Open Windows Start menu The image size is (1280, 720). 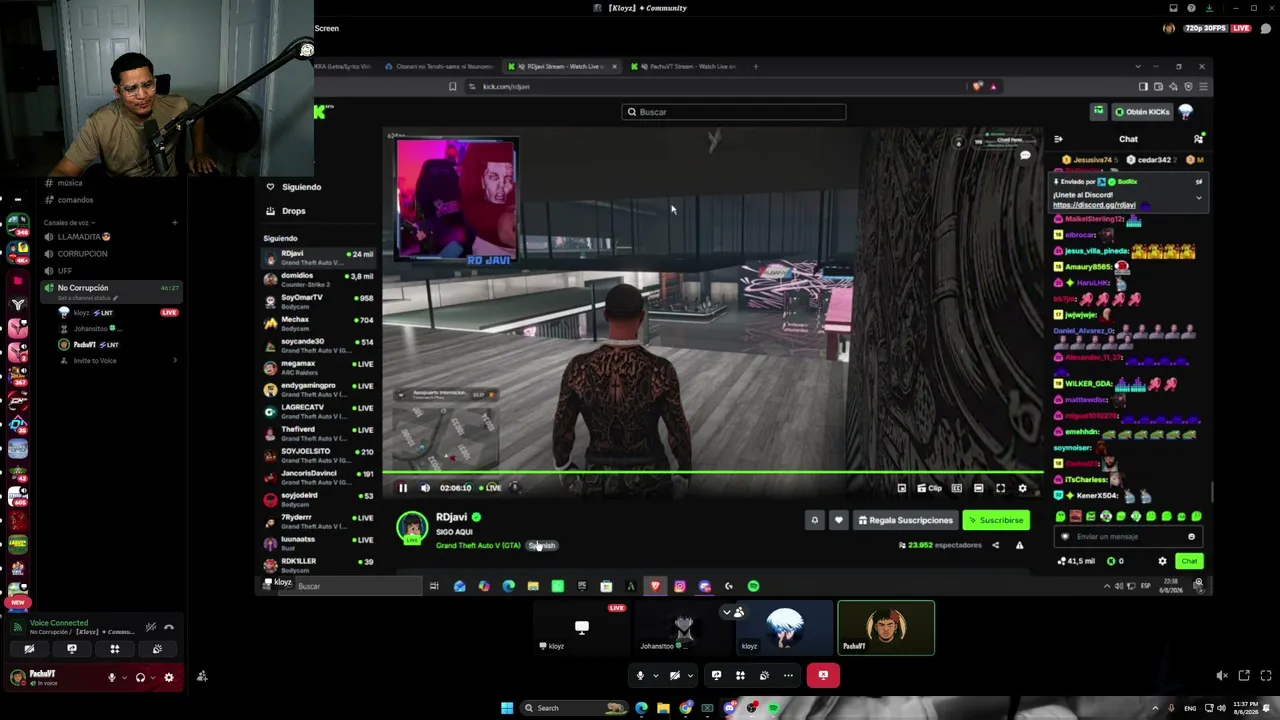(507, 708)
